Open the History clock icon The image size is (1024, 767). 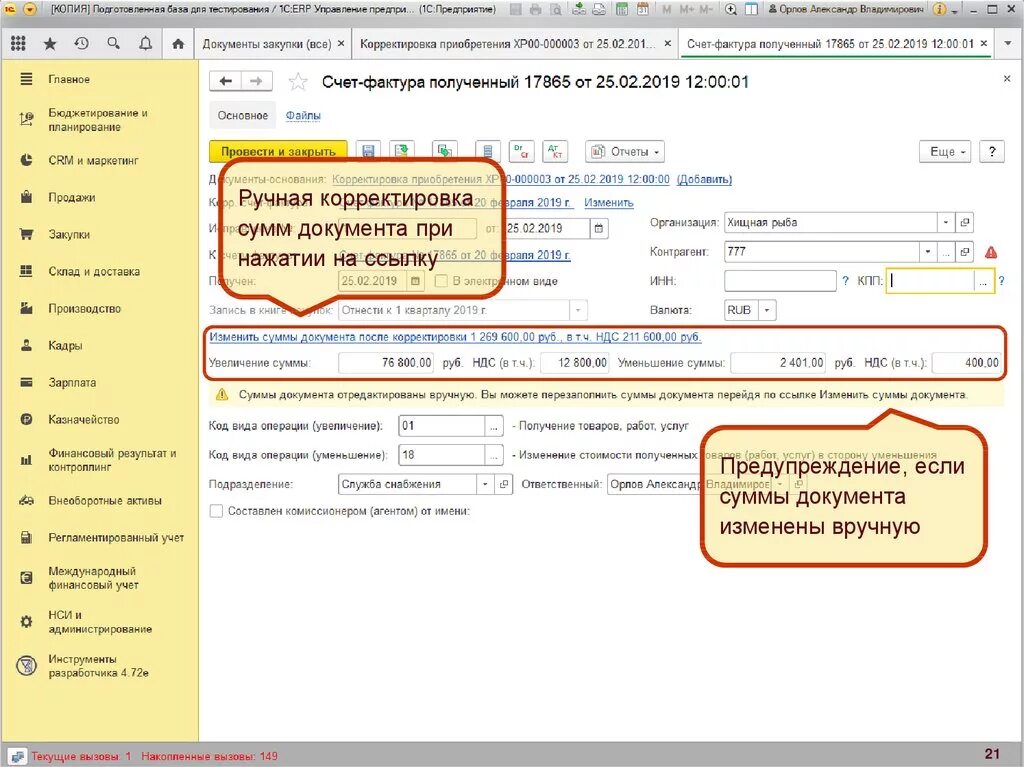point(81,44)
